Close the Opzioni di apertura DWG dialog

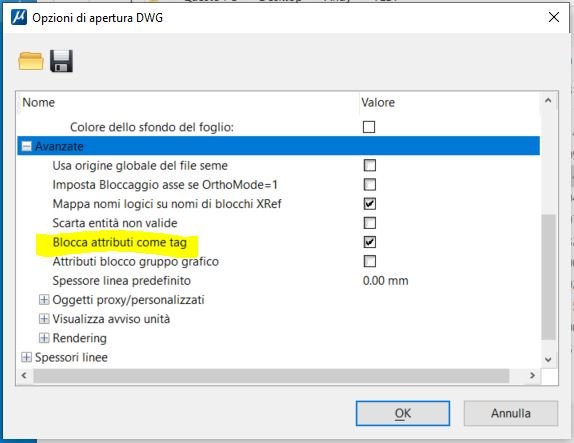coord(554,17)
